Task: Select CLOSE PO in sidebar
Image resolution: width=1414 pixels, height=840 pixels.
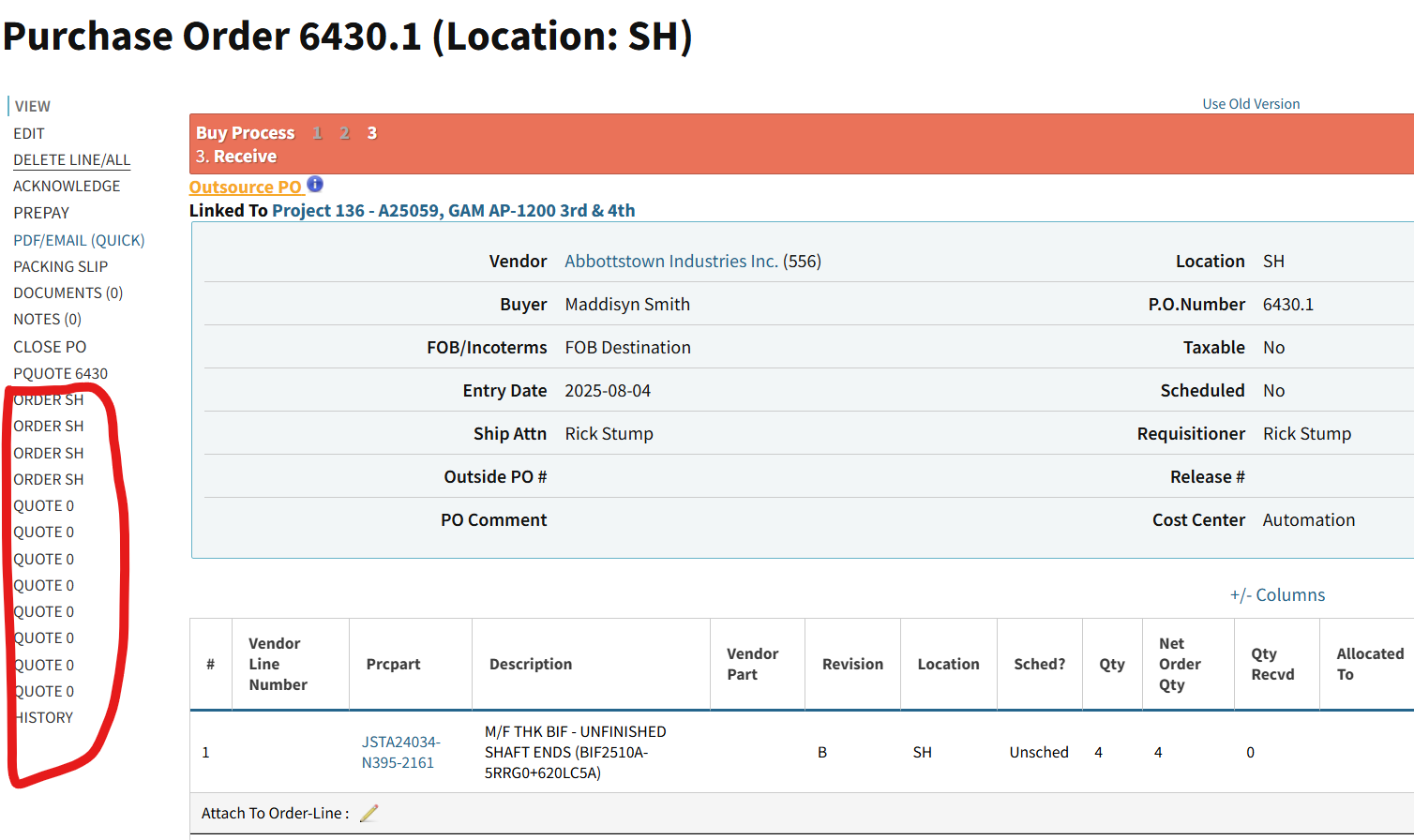Action: (50, 346)
